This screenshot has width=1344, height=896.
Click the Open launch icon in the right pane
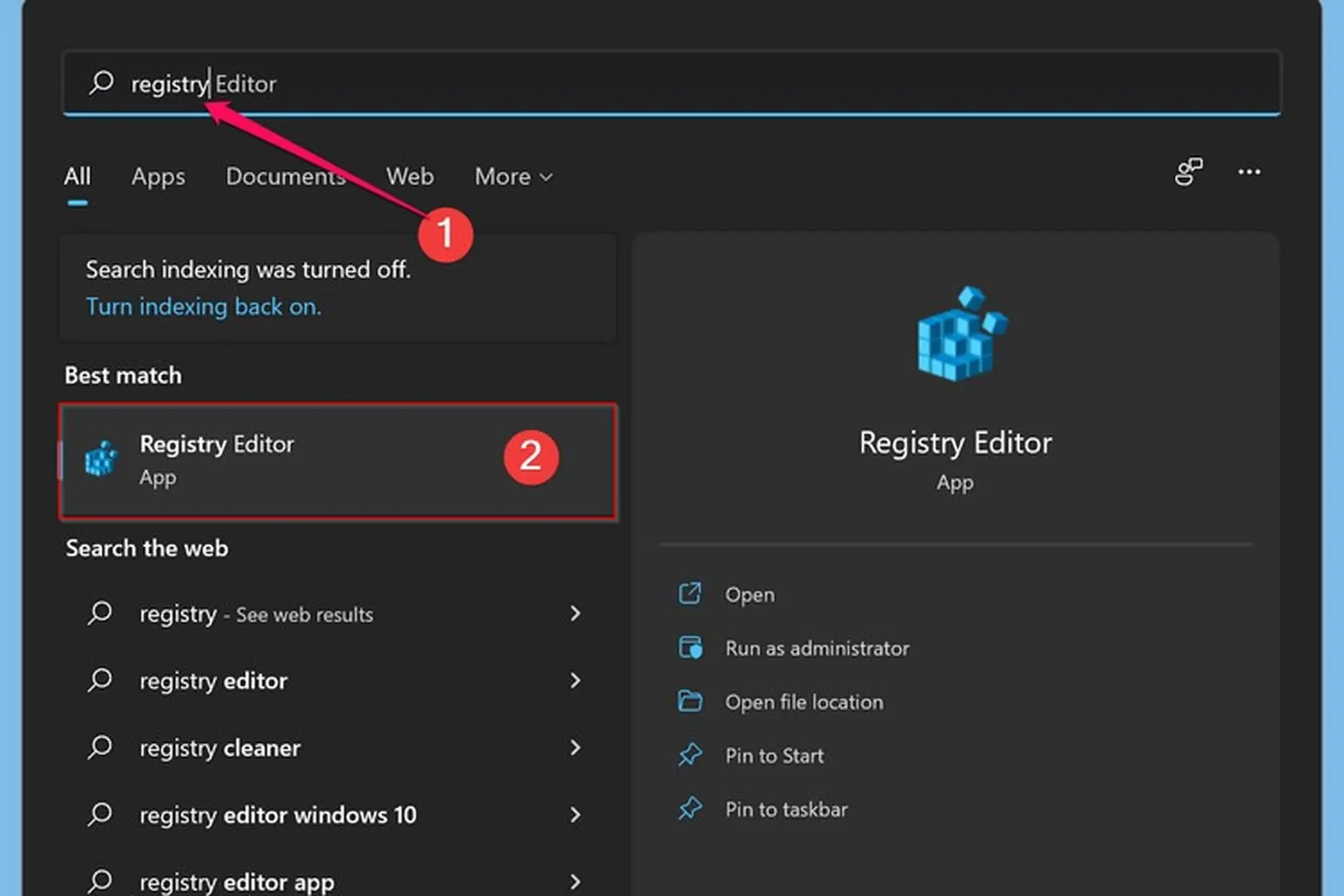coord(691,594)
